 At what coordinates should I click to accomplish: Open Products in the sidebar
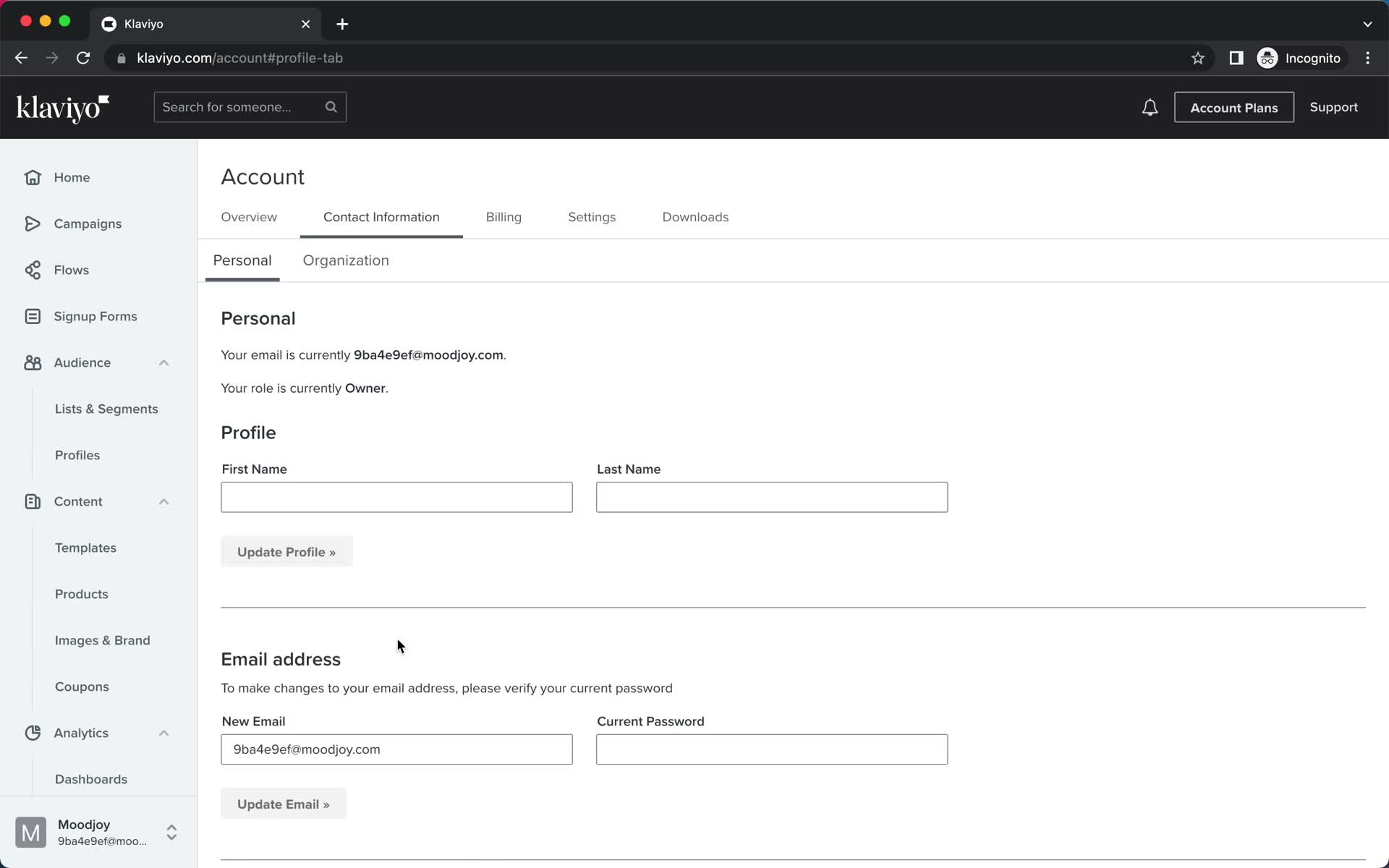coord(82,594)
